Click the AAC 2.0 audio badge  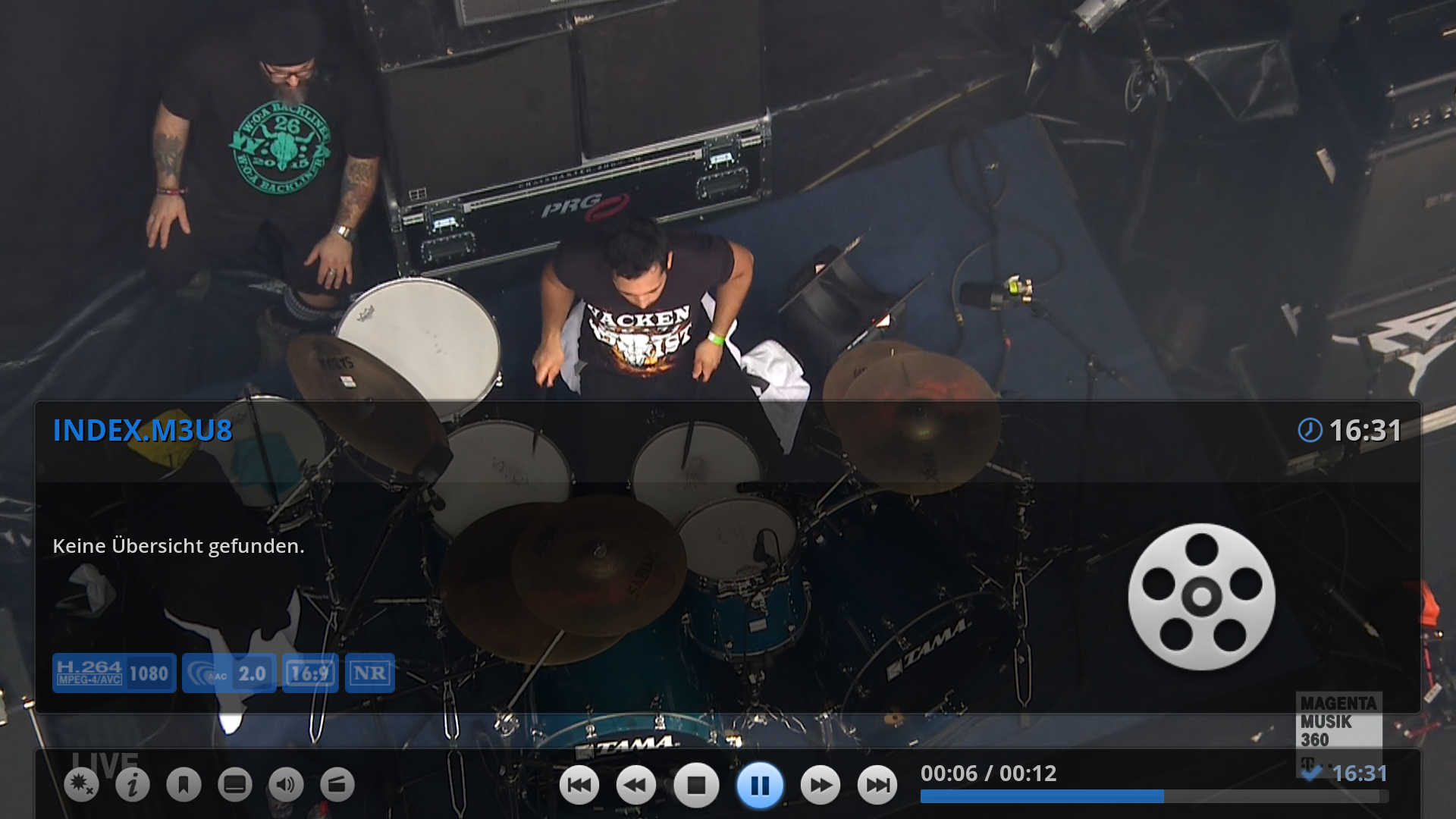click(229, 673)
